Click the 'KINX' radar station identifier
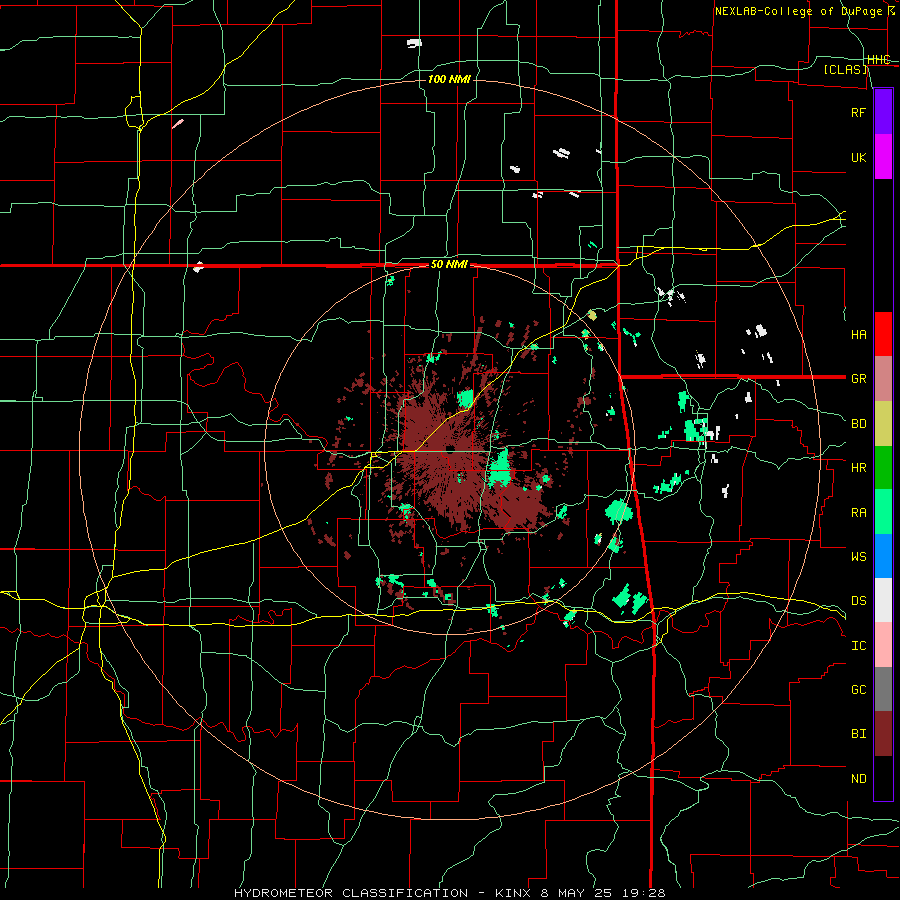Screen dimensions: 900x900 (x=513, y=893)
